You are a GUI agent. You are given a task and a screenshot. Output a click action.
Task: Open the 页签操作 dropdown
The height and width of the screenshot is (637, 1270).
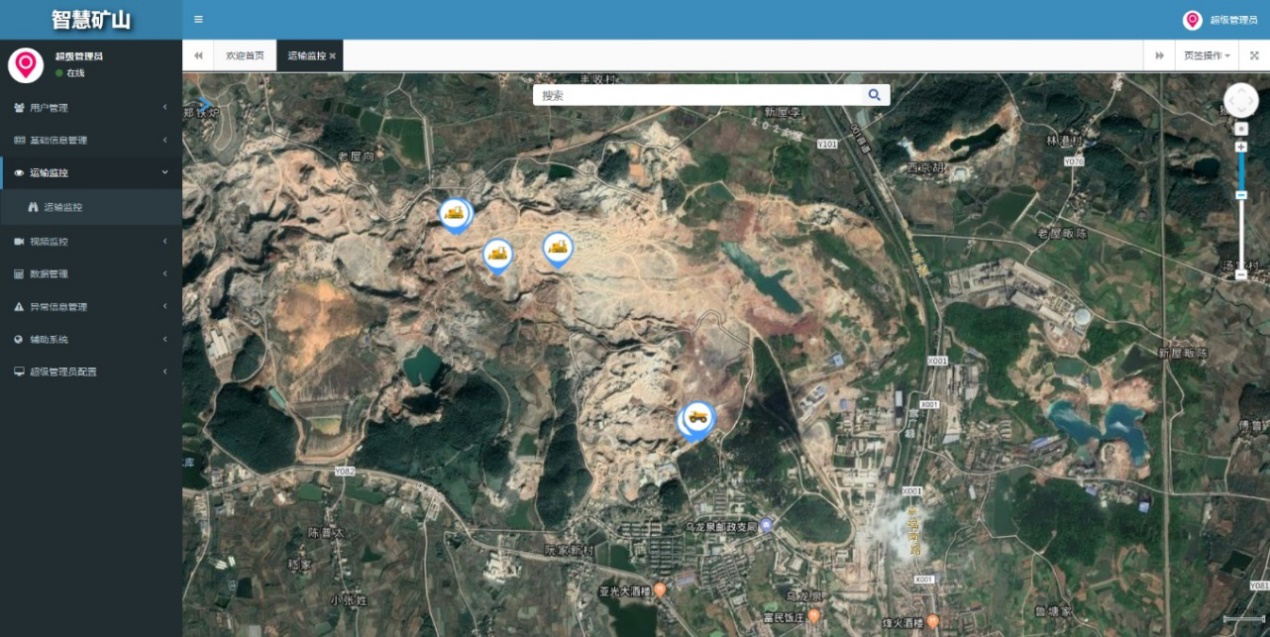(1207, 56)
